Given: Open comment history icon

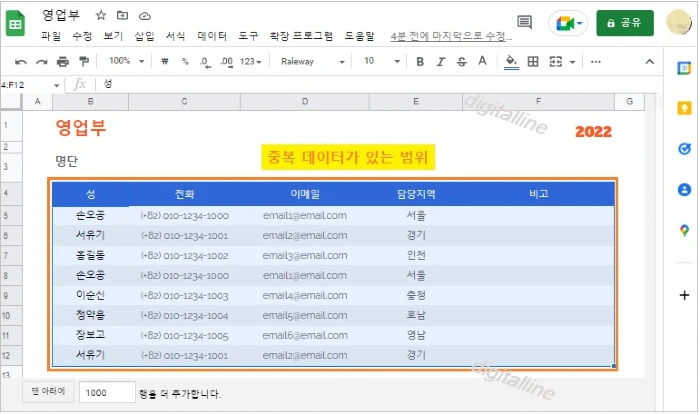Looking at the screenshot, I should [x=525, y=22].
